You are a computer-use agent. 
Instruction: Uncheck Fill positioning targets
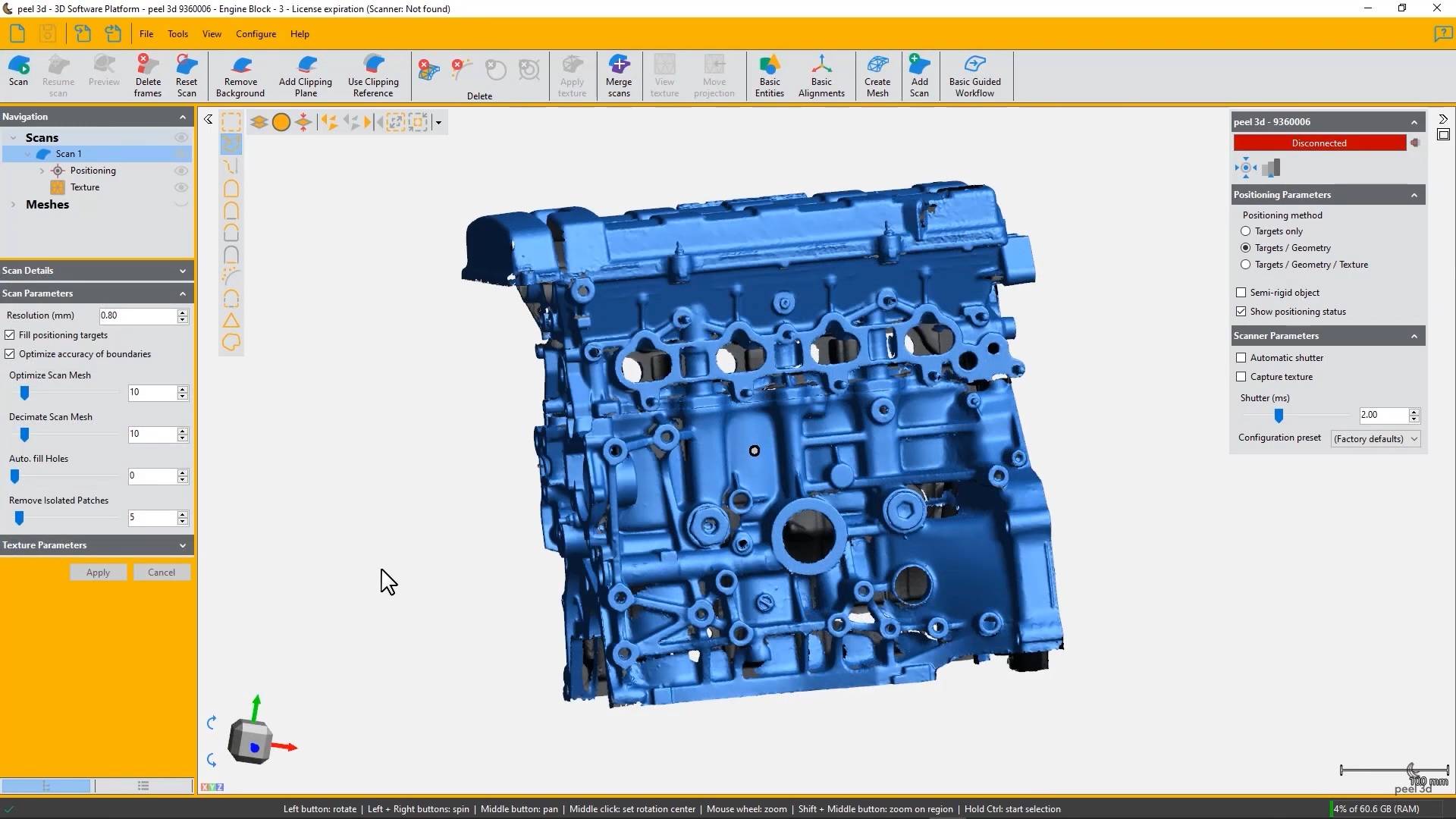10,335
